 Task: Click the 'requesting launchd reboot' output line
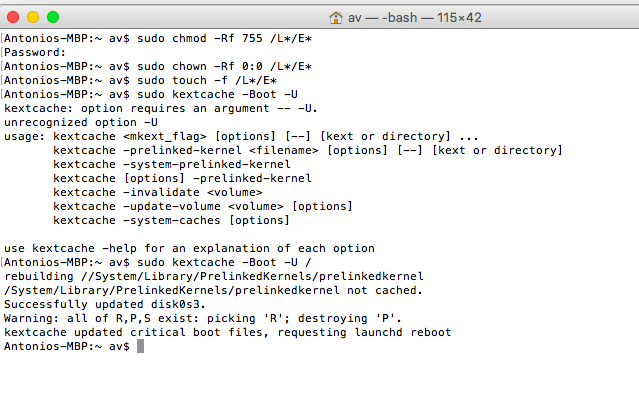pos(227,332)
